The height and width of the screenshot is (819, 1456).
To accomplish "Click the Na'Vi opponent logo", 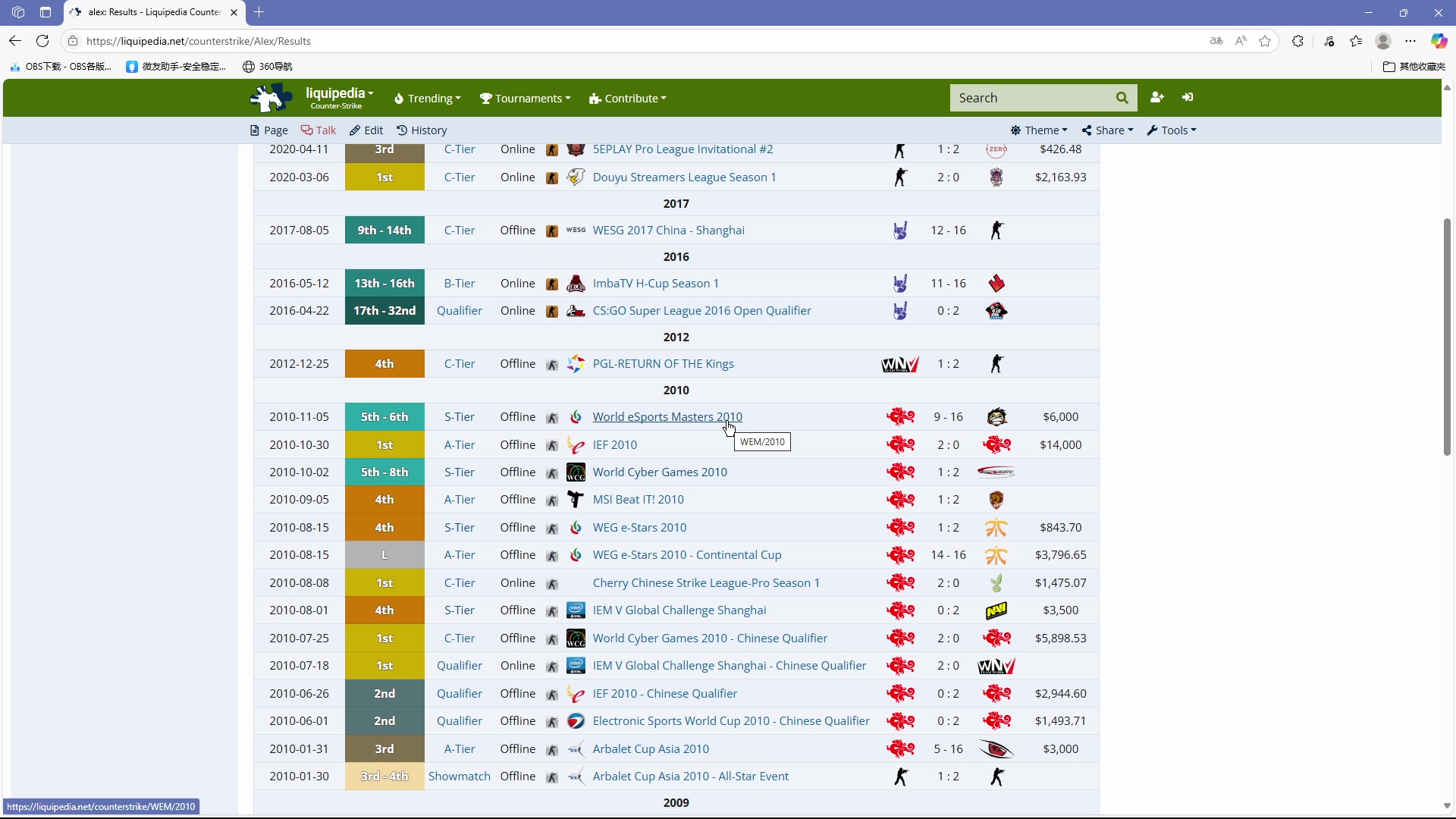I will tap(996, 610).
